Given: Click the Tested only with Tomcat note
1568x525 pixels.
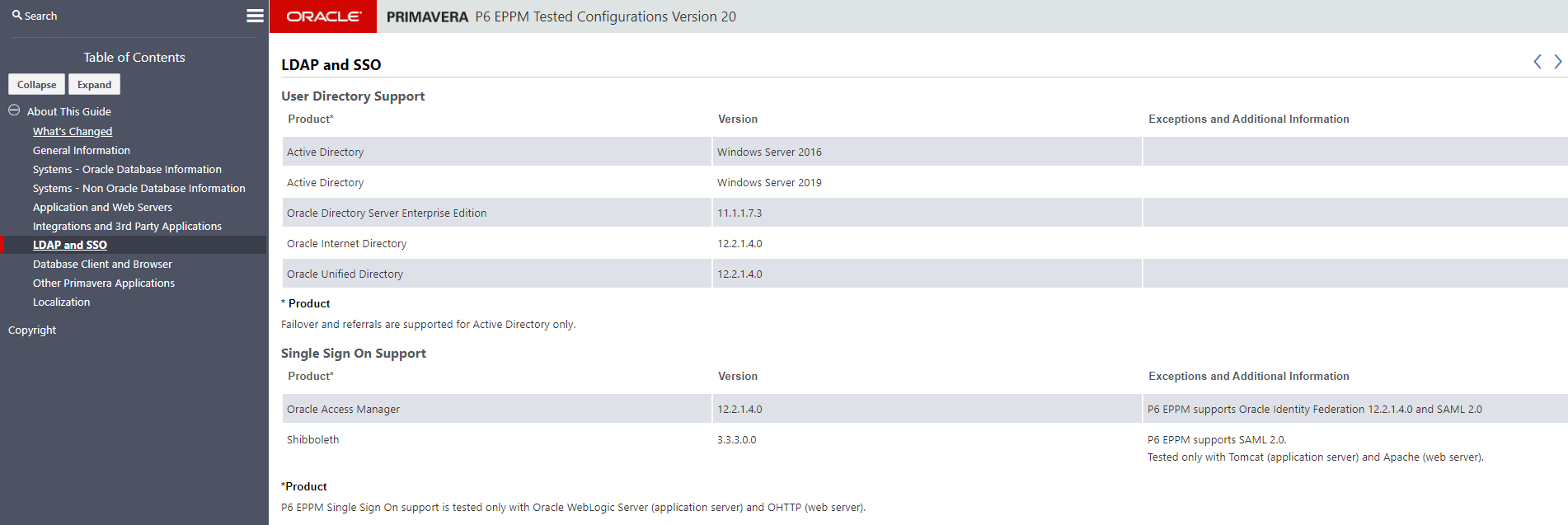Looking at the screenshot, I should pos(1315,457).
